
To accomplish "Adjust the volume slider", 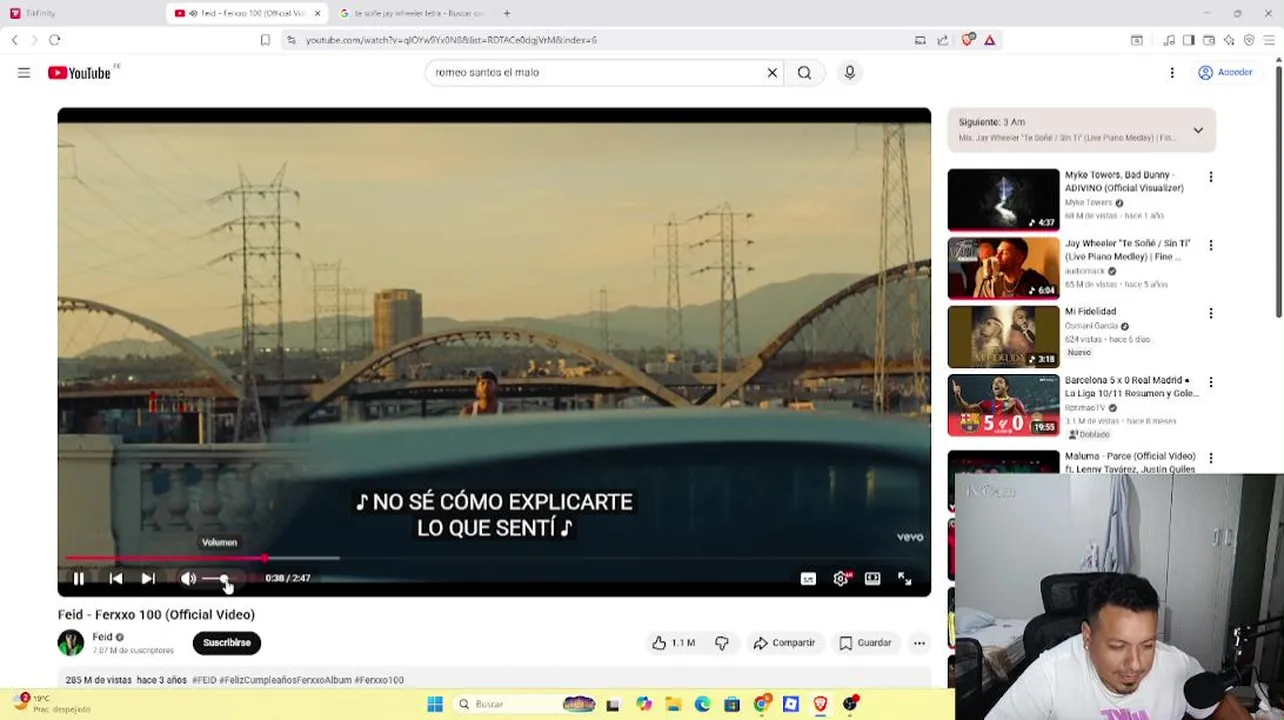I will (x=222, y=579).
